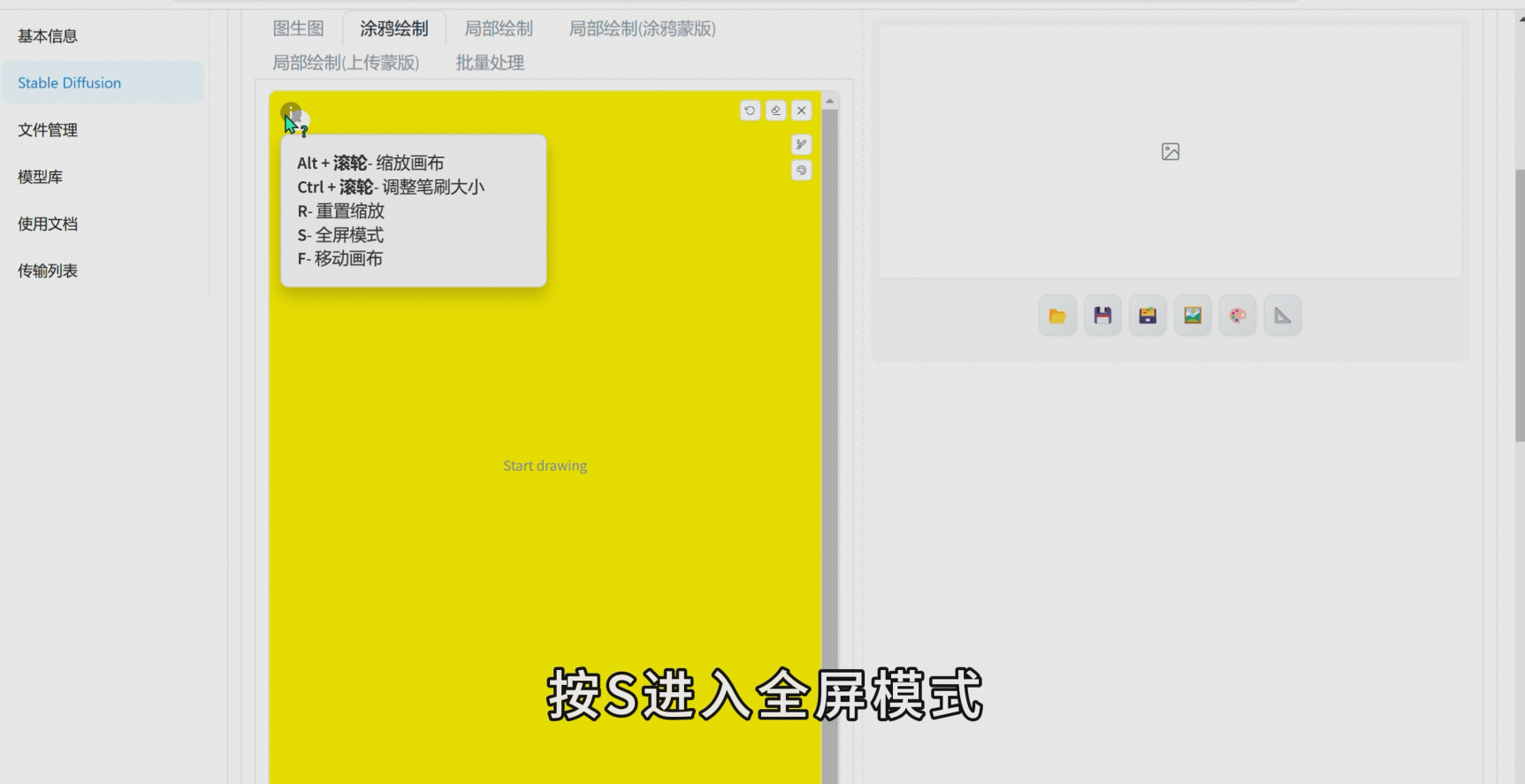Click the 'F- 移动画布' tooltip line

click(x=339, y=259)
